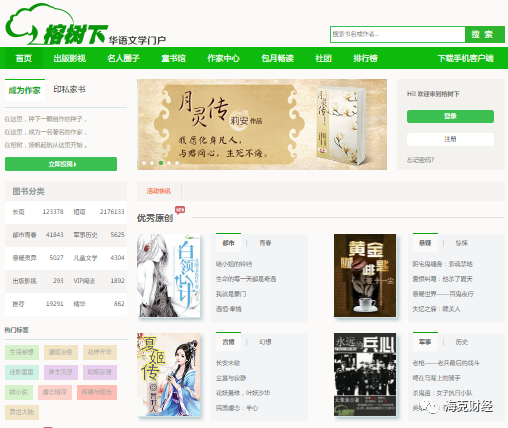The width and height of the screenshot is (508, 428).
Task: Open the 出版影视 menu item
Action: point(70,58)
